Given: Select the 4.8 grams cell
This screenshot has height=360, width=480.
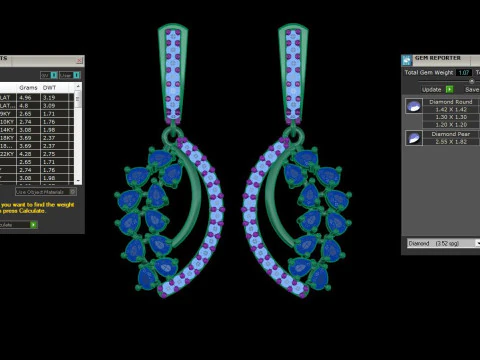Looking at the screenshot, I should [28, 106].
